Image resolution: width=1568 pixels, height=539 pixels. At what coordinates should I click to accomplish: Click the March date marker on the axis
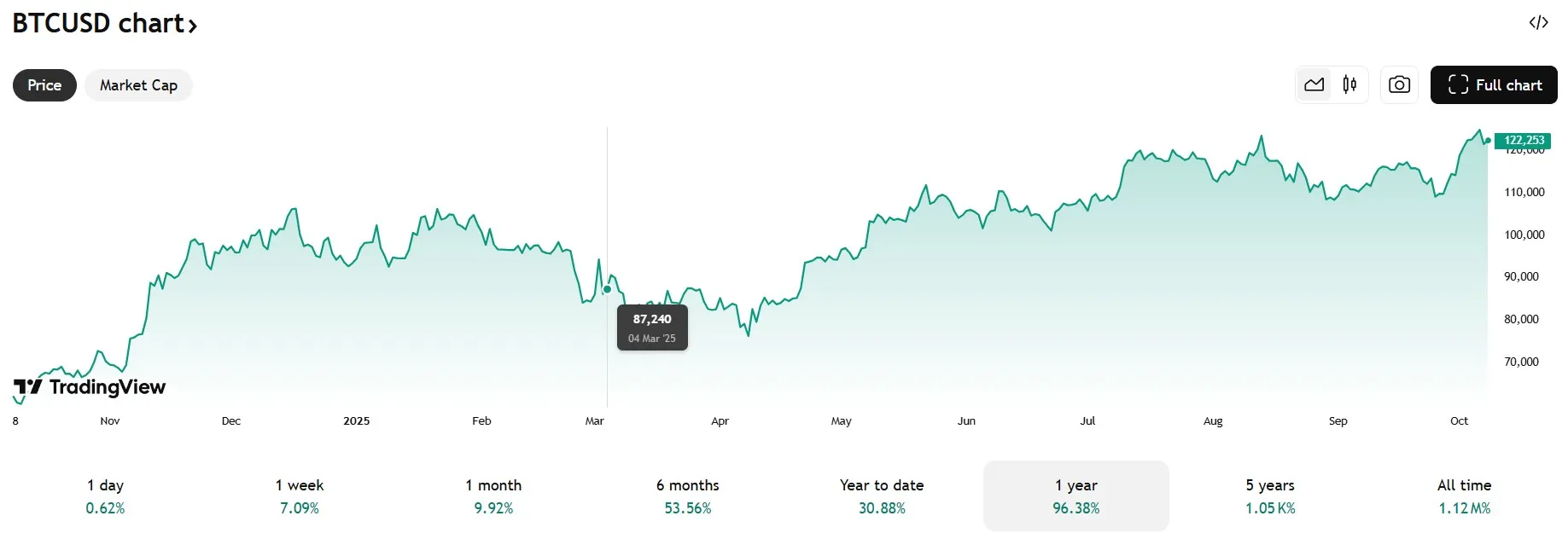(594, 420)
